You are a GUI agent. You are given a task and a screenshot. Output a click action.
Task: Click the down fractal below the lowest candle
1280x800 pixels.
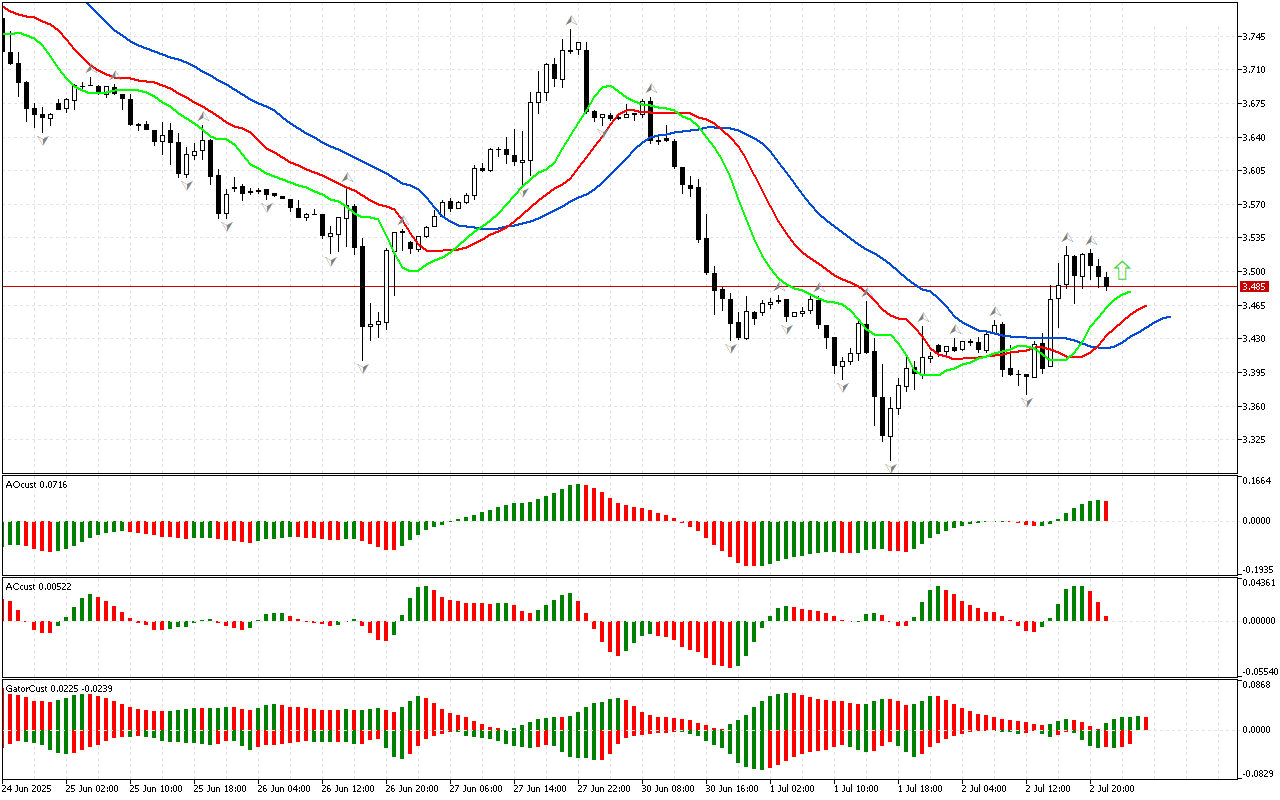pyautogui.click(x=890, y=467)
